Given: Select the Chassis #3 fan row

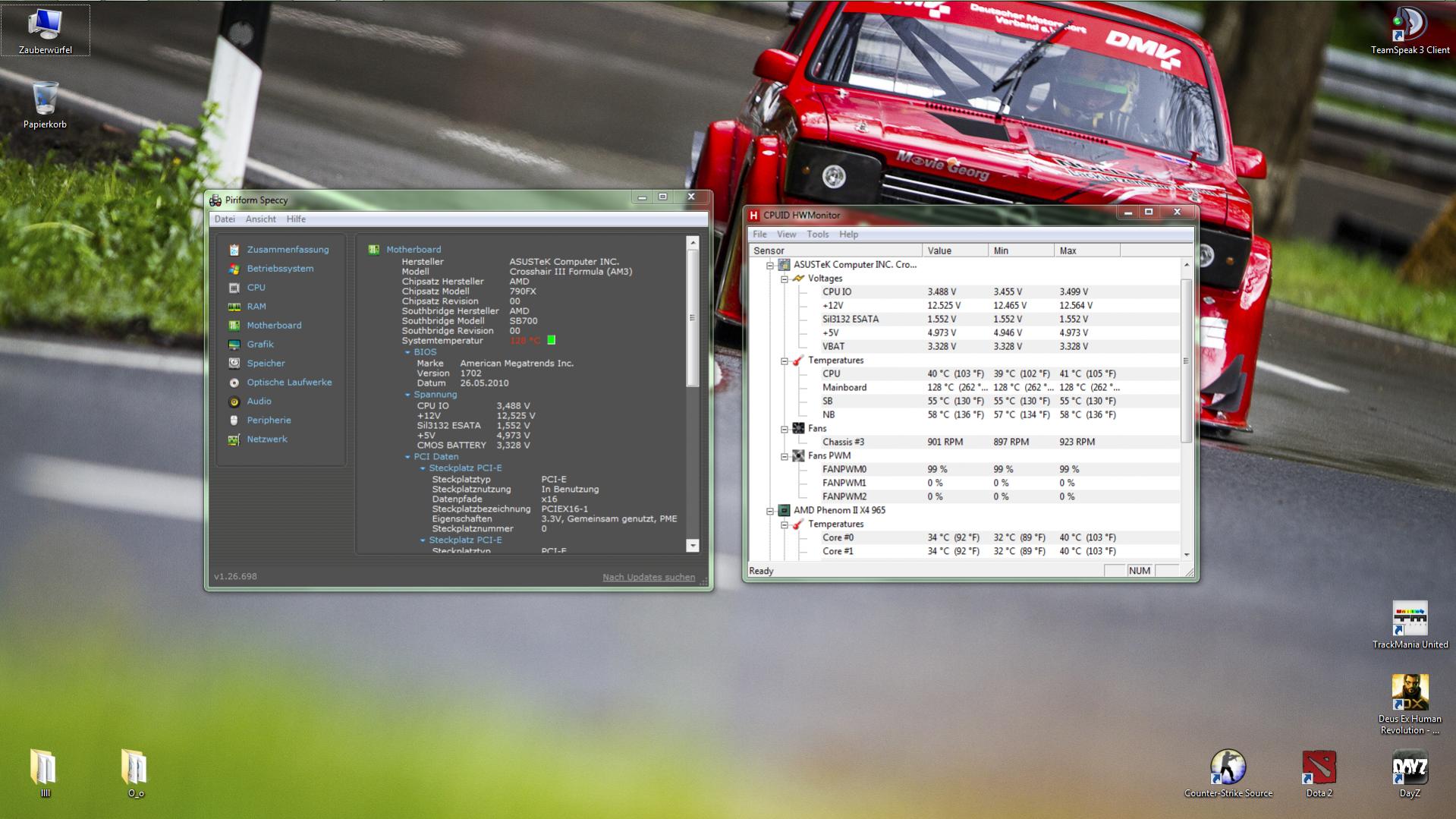Looking at the screenshot, I should pos(964,443).
